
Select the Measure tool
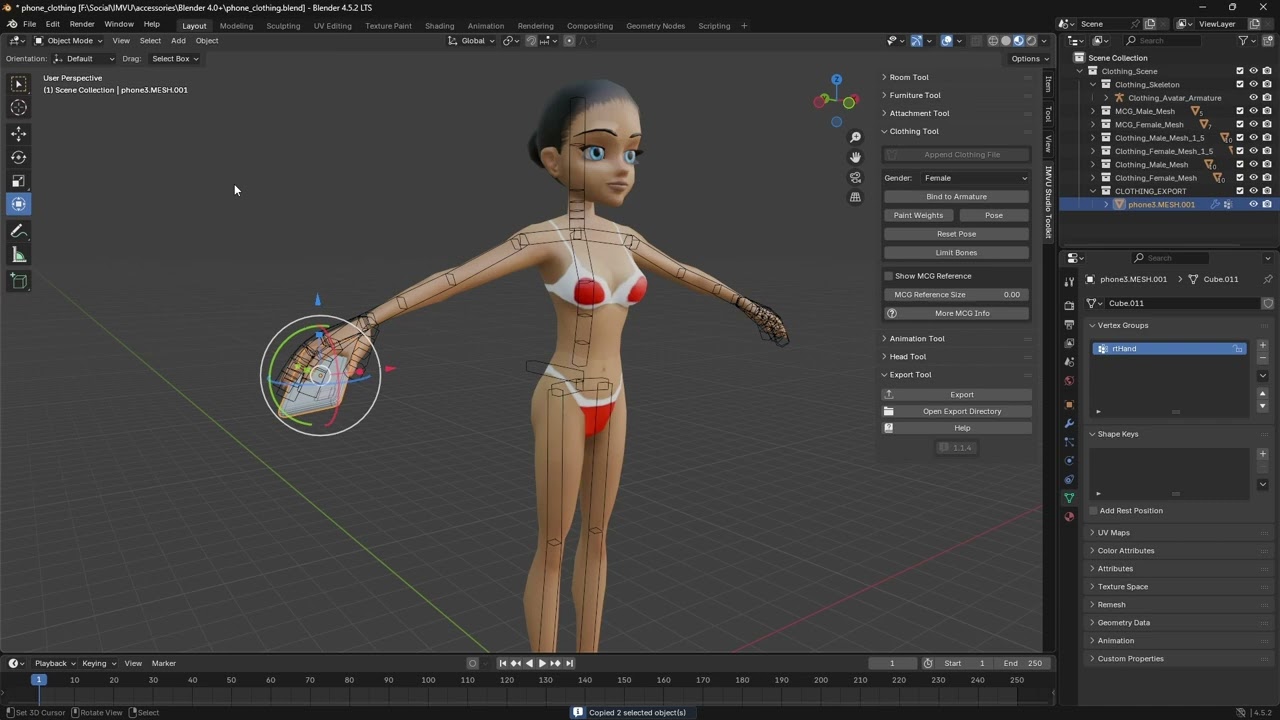point(18,255)
